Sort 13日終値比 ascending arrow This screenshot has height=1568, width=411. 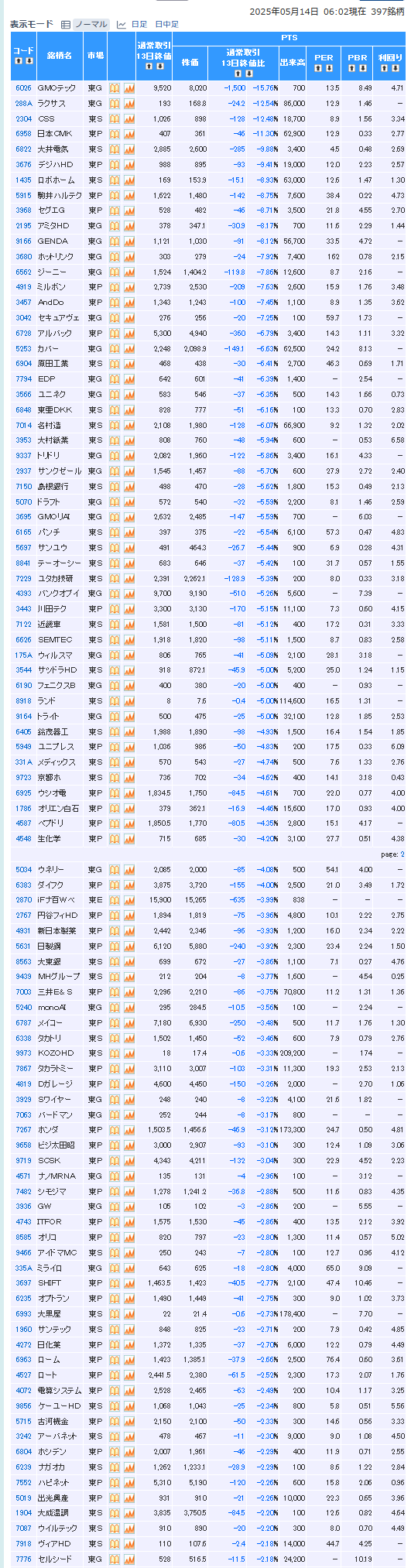[238, 74]
